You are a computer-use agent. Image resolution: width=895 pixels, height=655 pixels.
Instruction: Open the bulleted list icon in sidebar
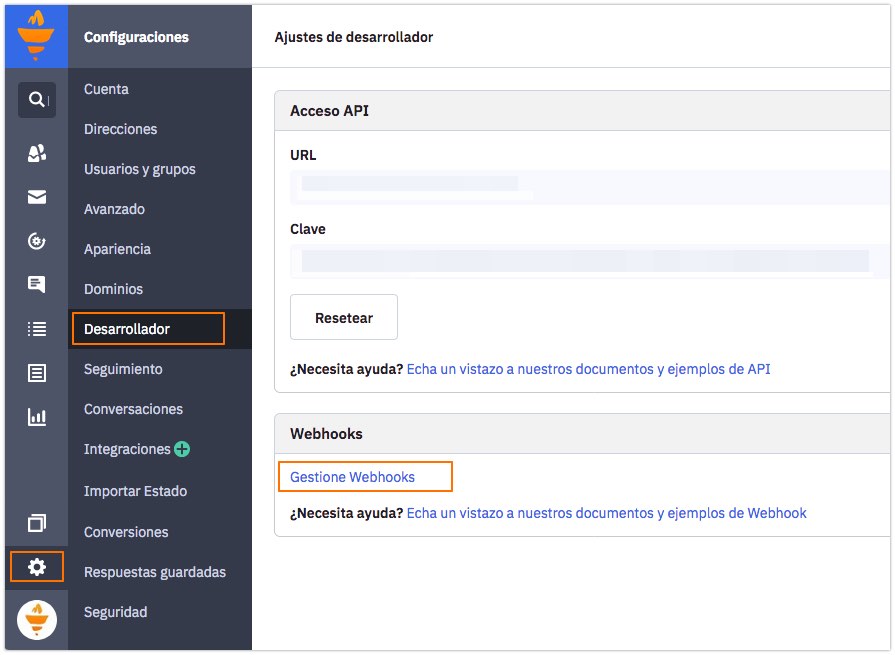[x=37, y=329]
